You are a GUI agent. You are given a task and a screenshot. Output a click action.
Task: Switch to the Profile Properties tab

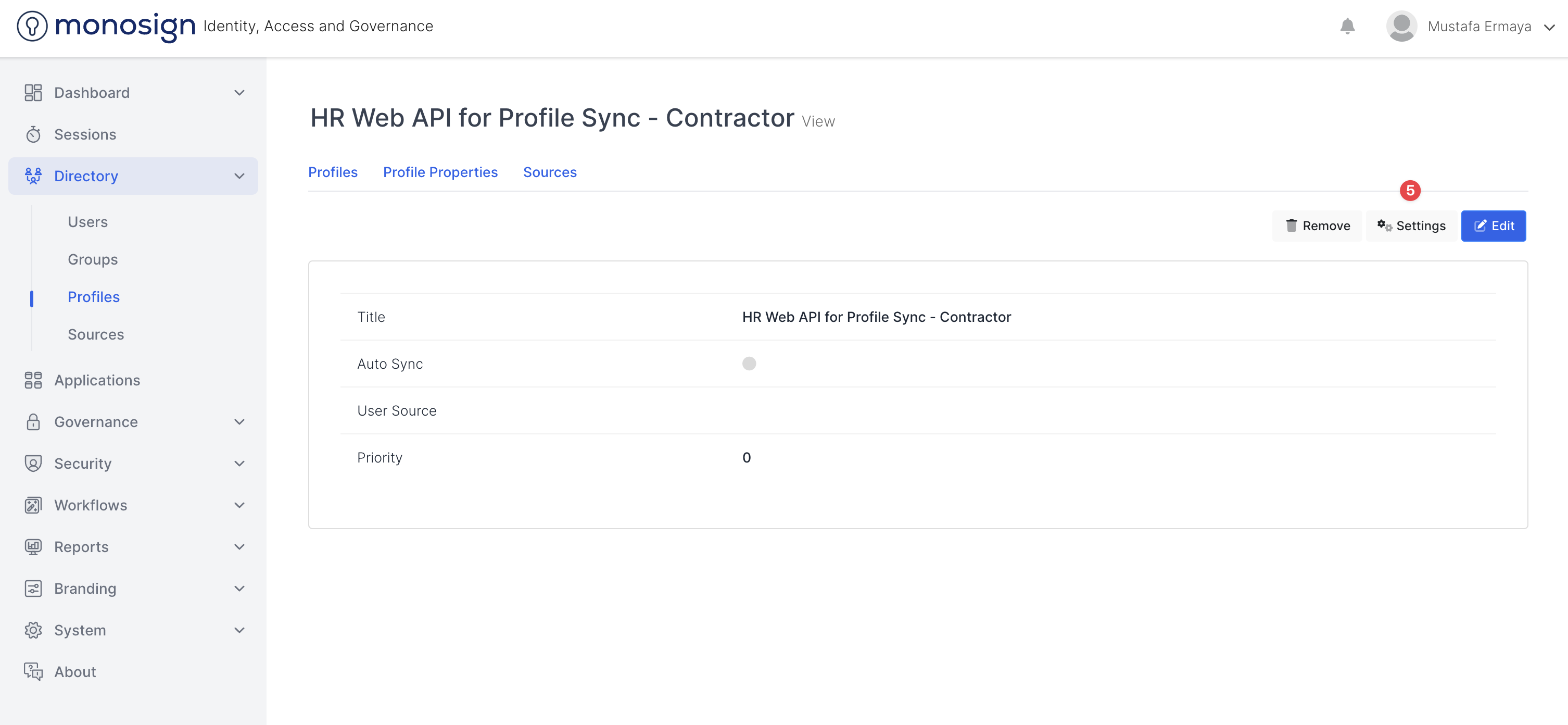coord(440,172)
